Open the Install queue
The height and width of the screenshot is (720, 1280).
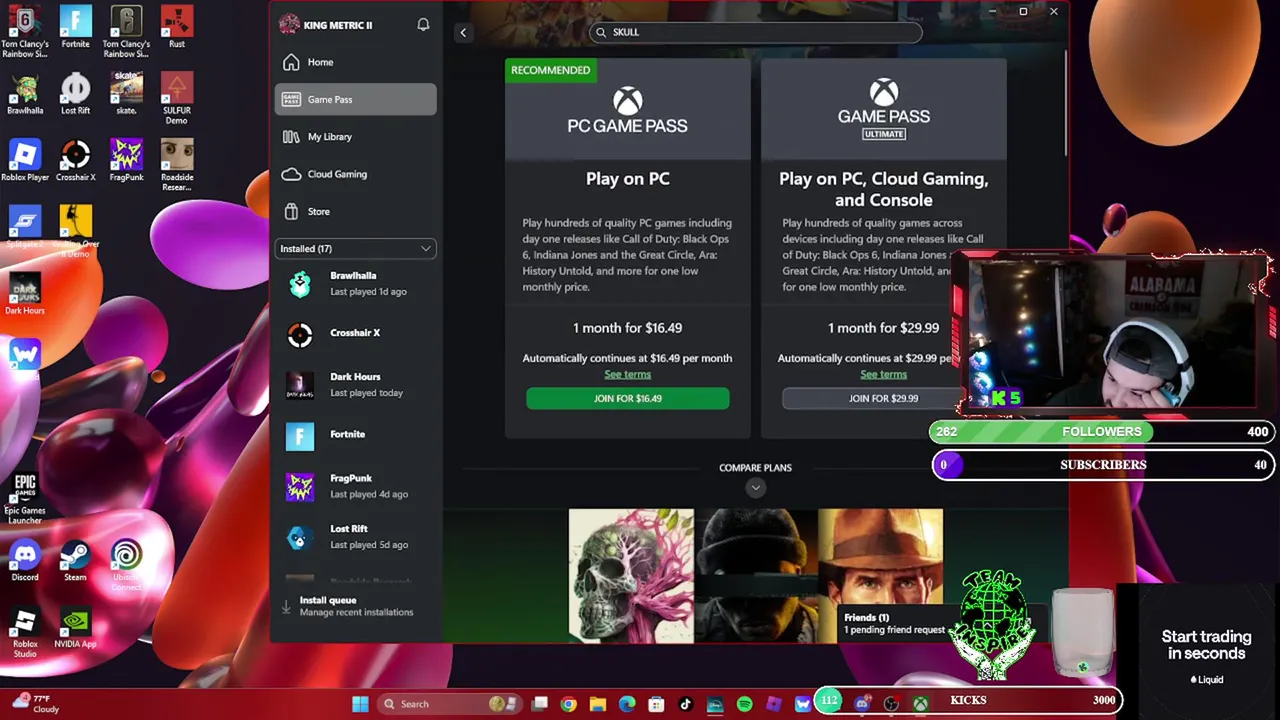click(355, 606)
